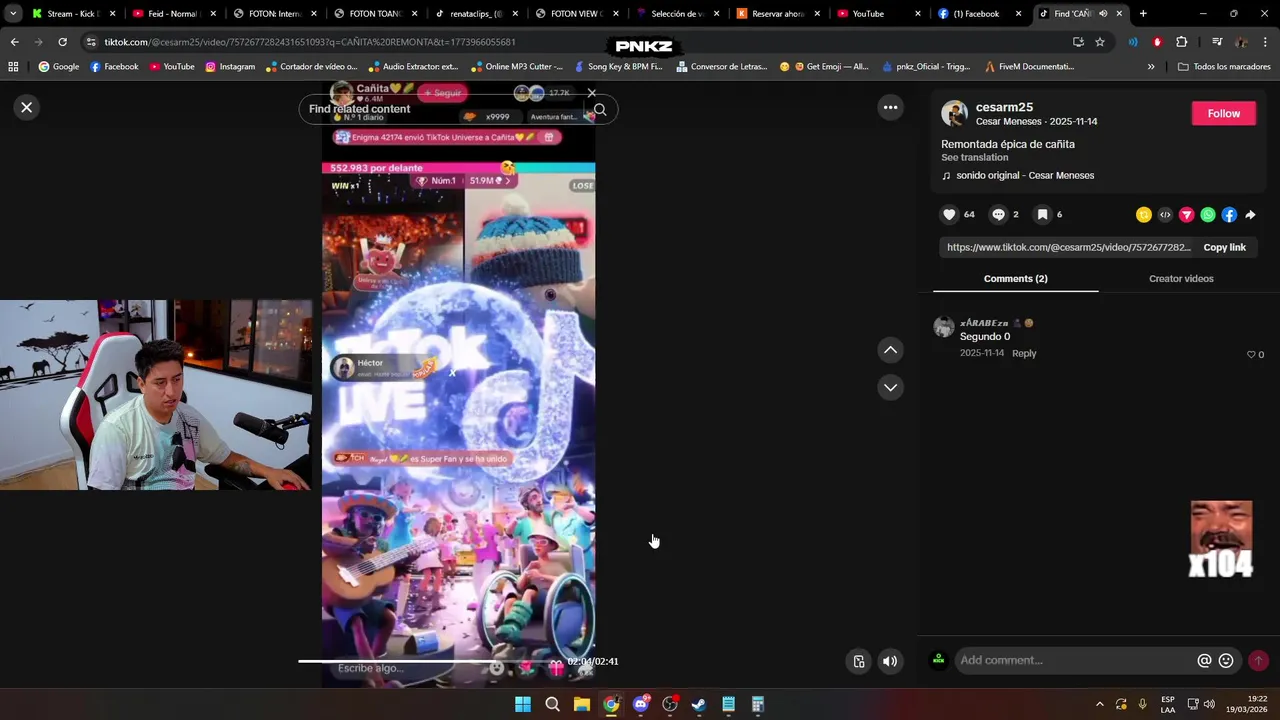Screen dimensions: 1280x720
Task: Get embed code via the embed icon
Action: 1165,215
